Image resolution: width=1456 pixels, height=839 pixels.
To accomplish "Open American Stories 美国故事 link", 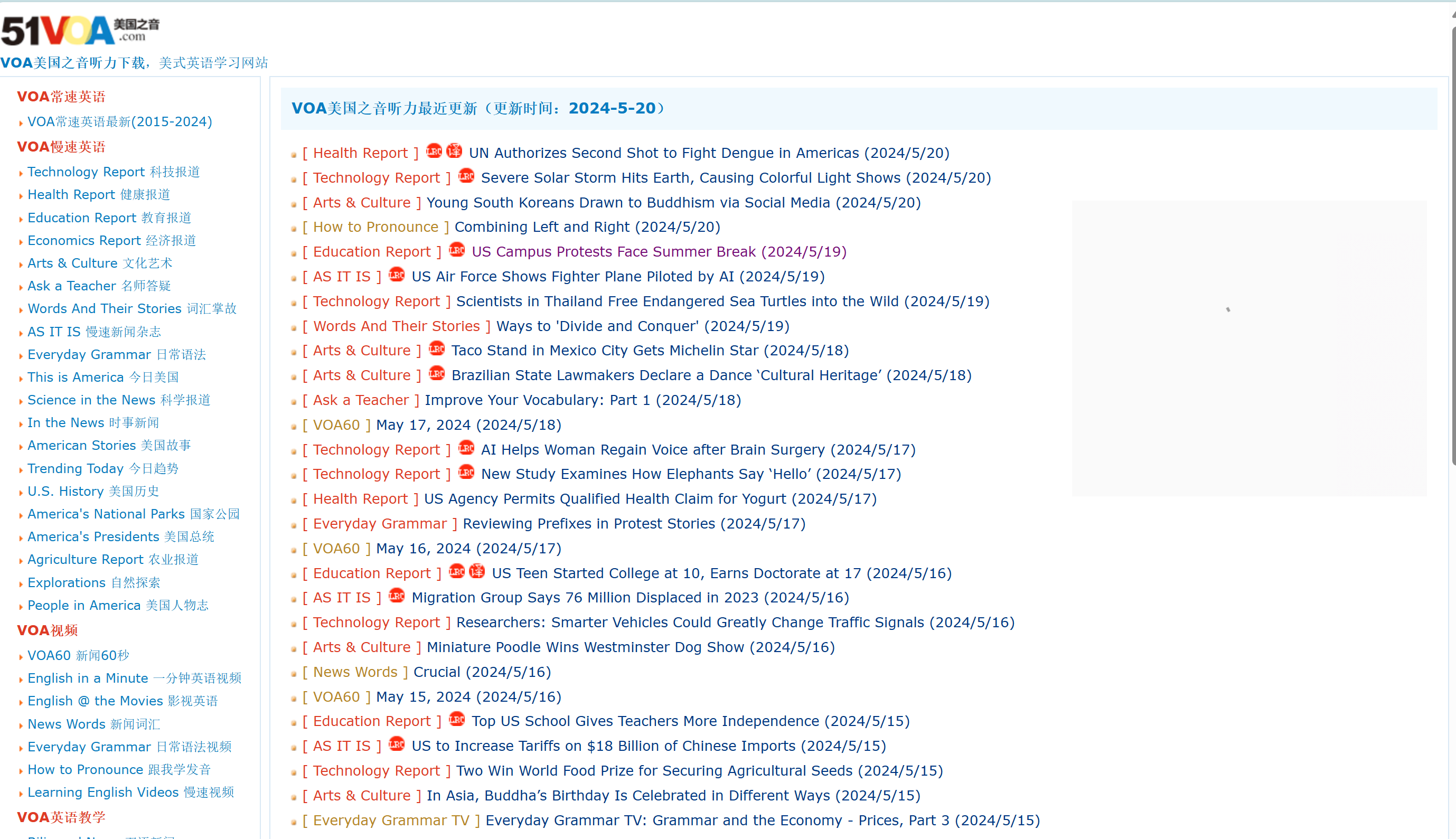I will [109, 446].
